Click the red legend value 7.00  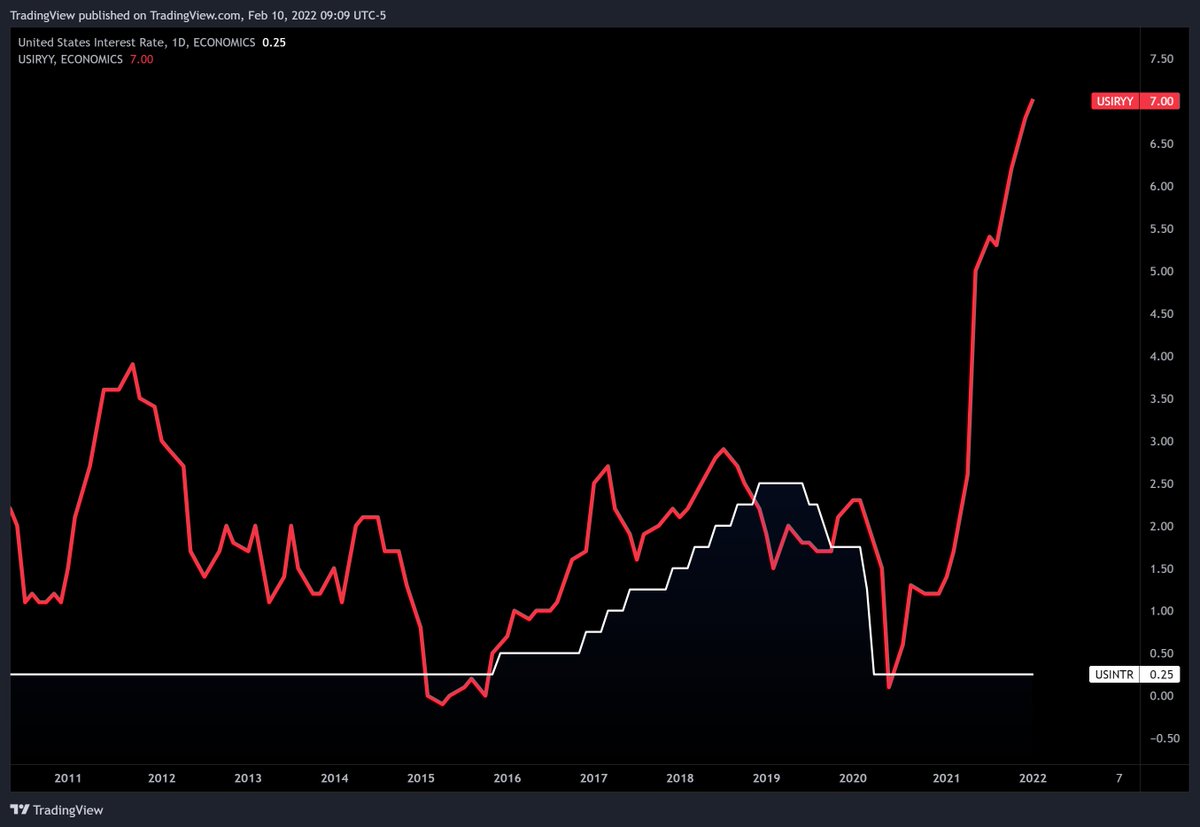tap(142, 59)
